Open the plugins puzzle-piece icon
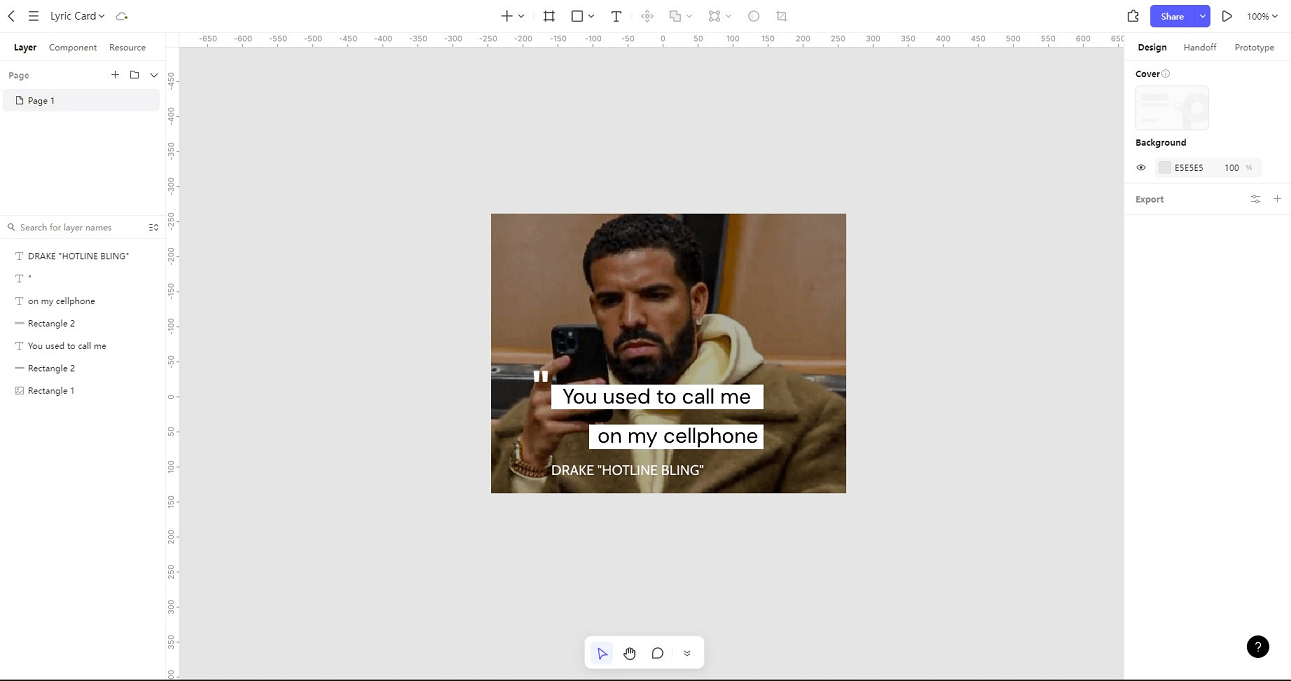The image size is (1291, 681). (1133, 16)
